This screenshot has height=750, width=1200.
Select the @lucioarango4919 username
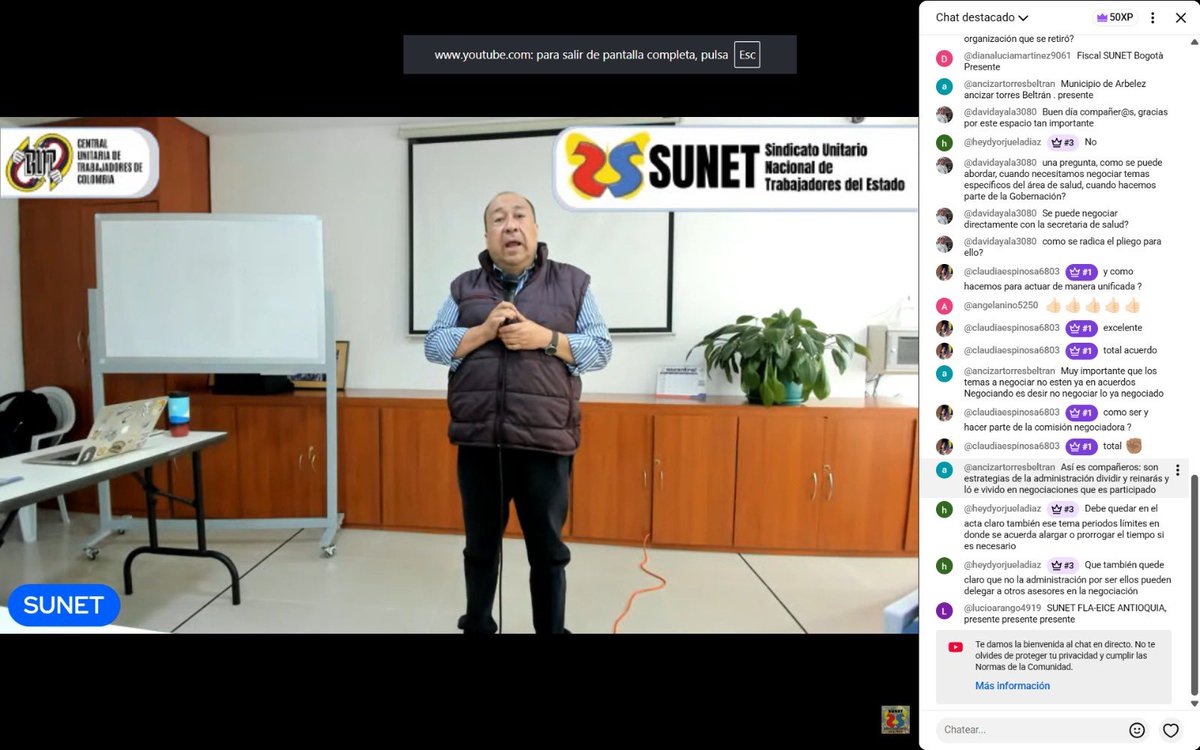click(x=1002, y=608)
